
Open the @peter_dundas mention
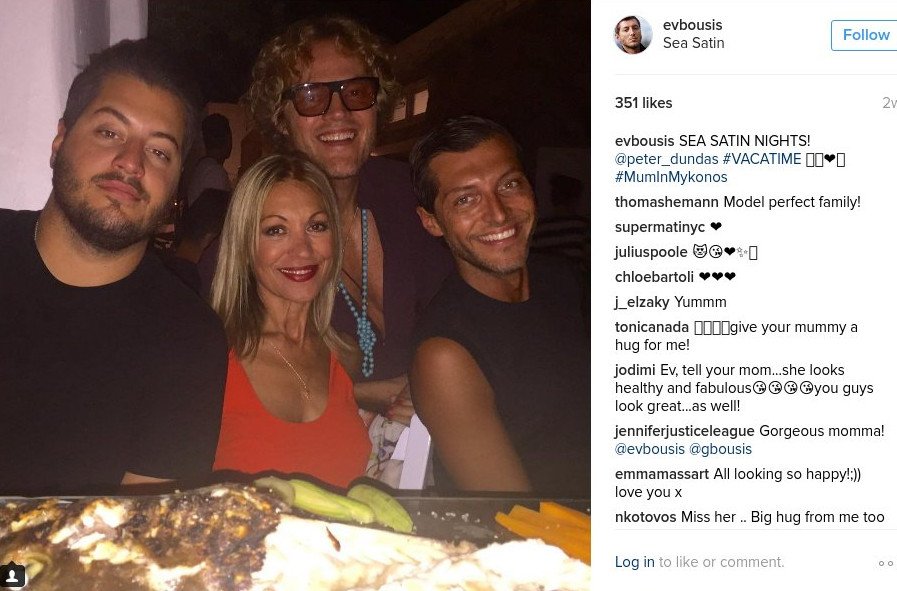[666, 159]
